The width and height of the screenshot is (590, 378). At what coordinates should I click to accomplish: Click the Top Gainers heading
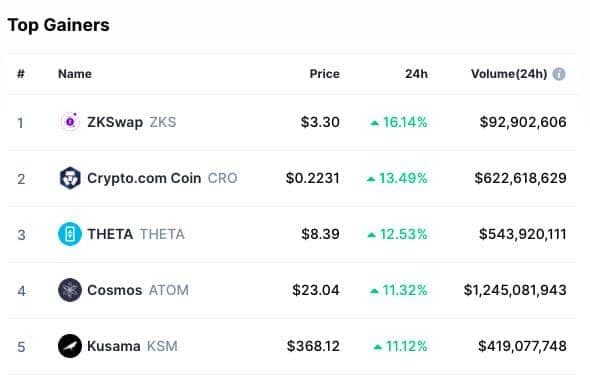(59, 25)
